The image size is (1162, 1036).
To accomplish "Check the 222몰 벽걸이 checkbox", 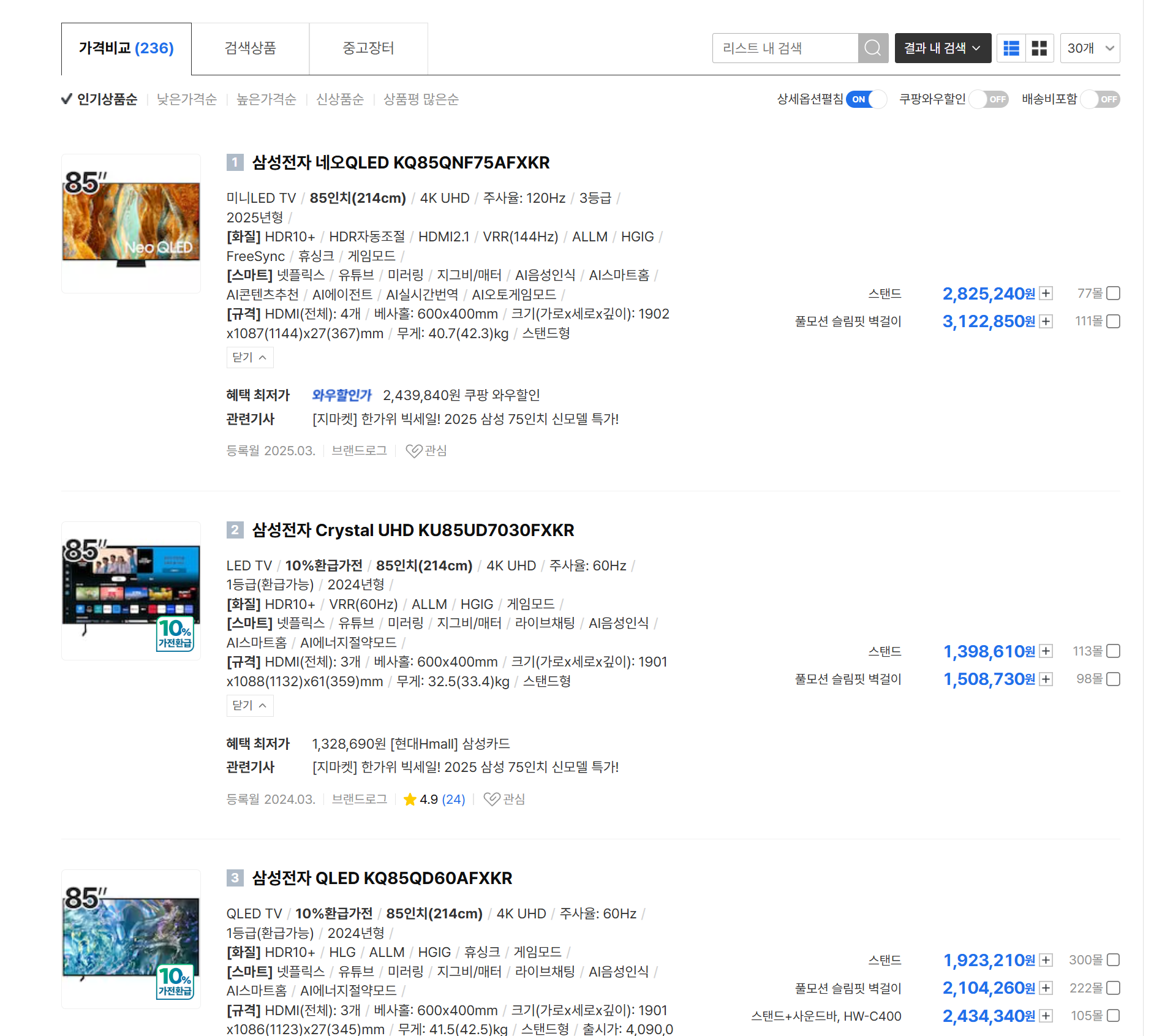I will [1114, 988].
